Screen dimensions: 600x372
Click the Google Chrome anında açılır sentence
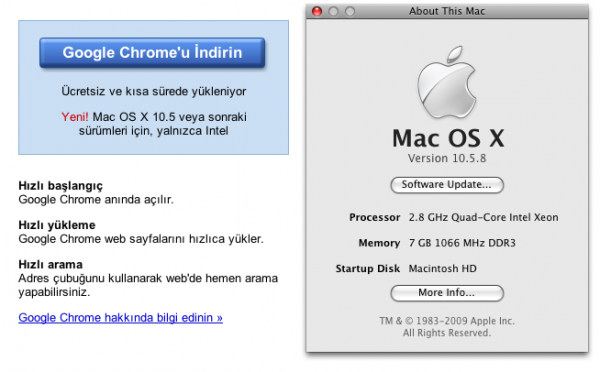pos(96,199)
